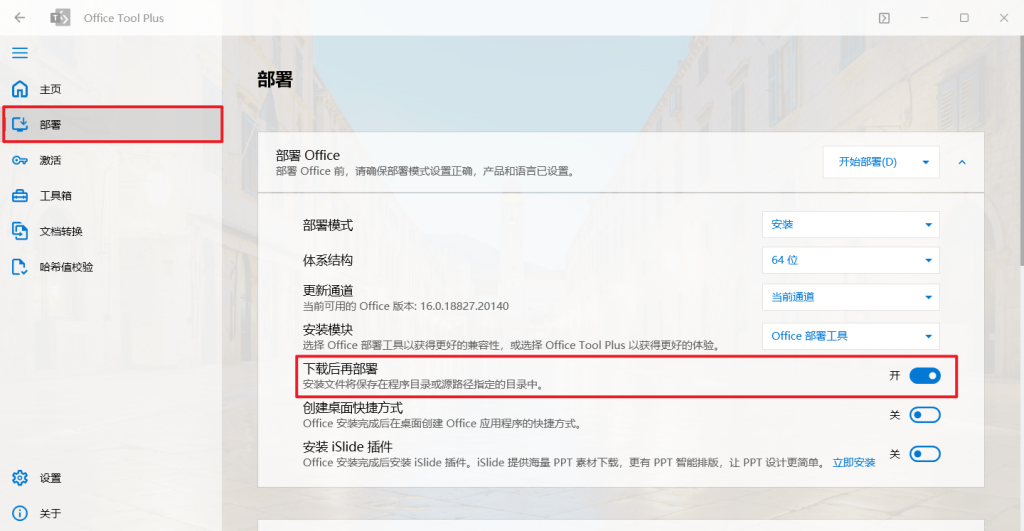The height and width of the screenshot is (531, 1024).
Task: Click the home icon beside 主页
Action: [x=20, y=89]
